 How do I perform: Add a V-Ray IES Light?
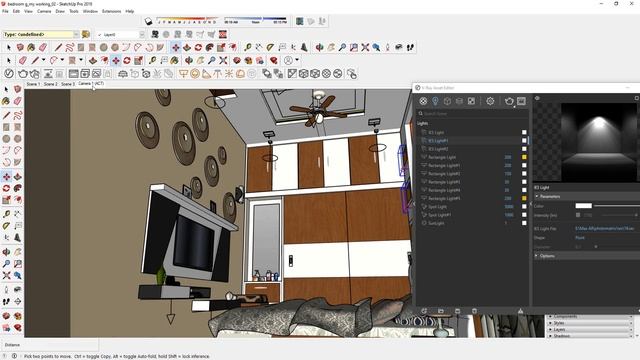(218, 74)
